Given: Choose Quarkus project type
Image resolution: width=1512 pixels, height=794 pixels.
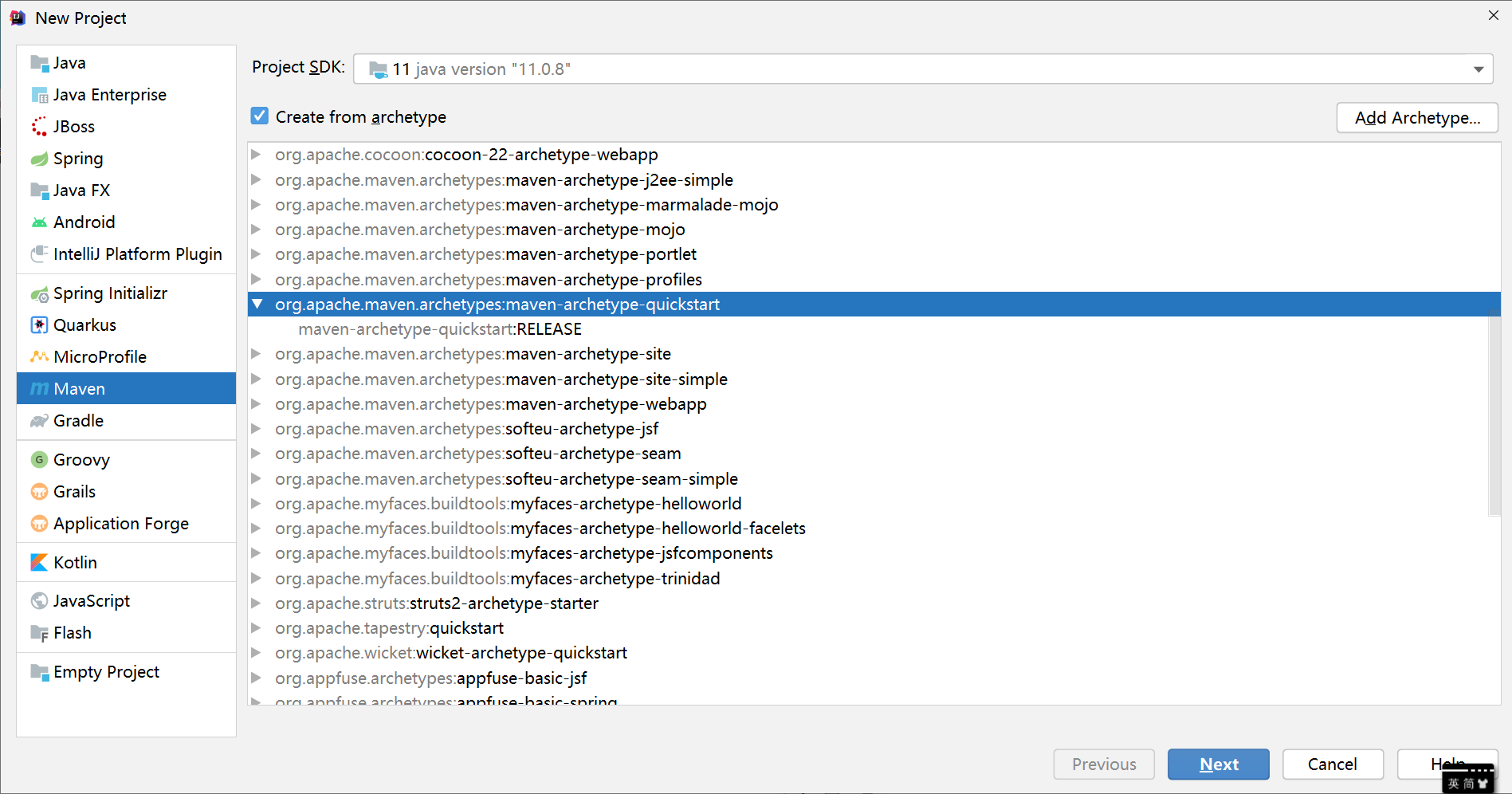Looking at the screenshot, I should 126,325.
